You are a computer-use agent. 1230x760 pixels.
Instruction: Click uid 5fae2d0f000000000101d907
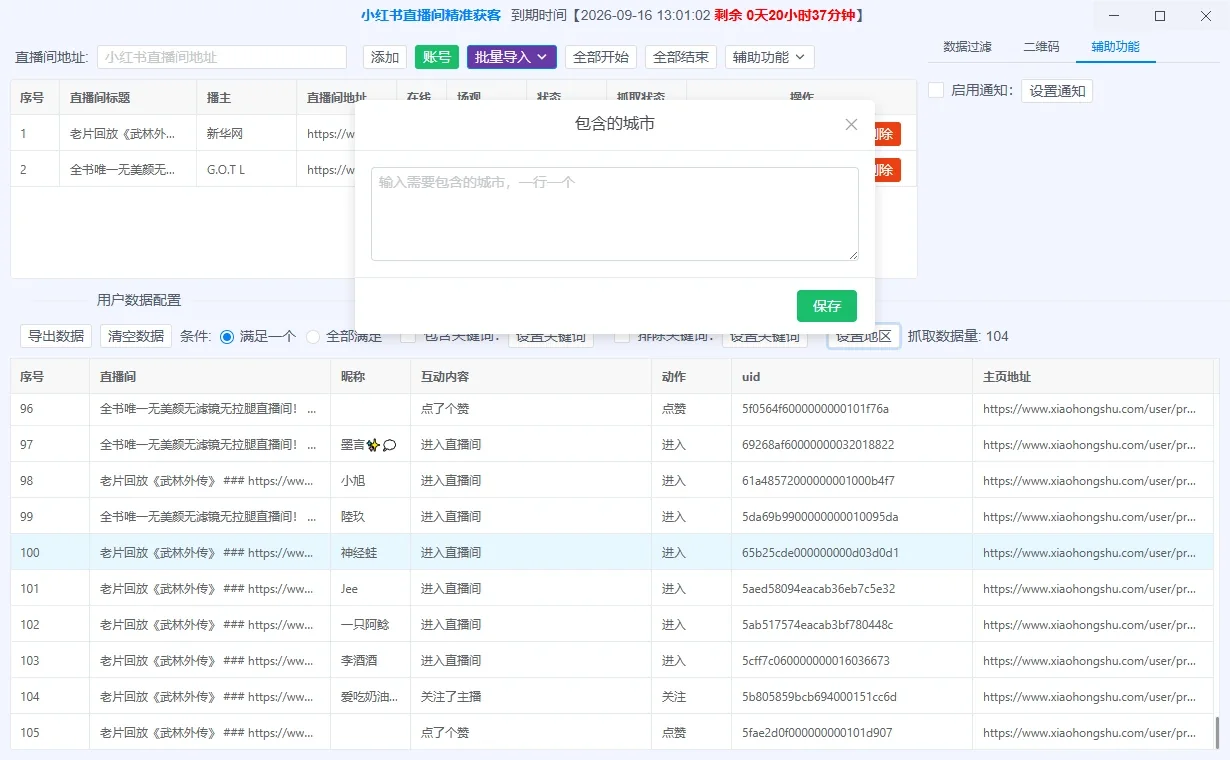click(x=817, y=732)
